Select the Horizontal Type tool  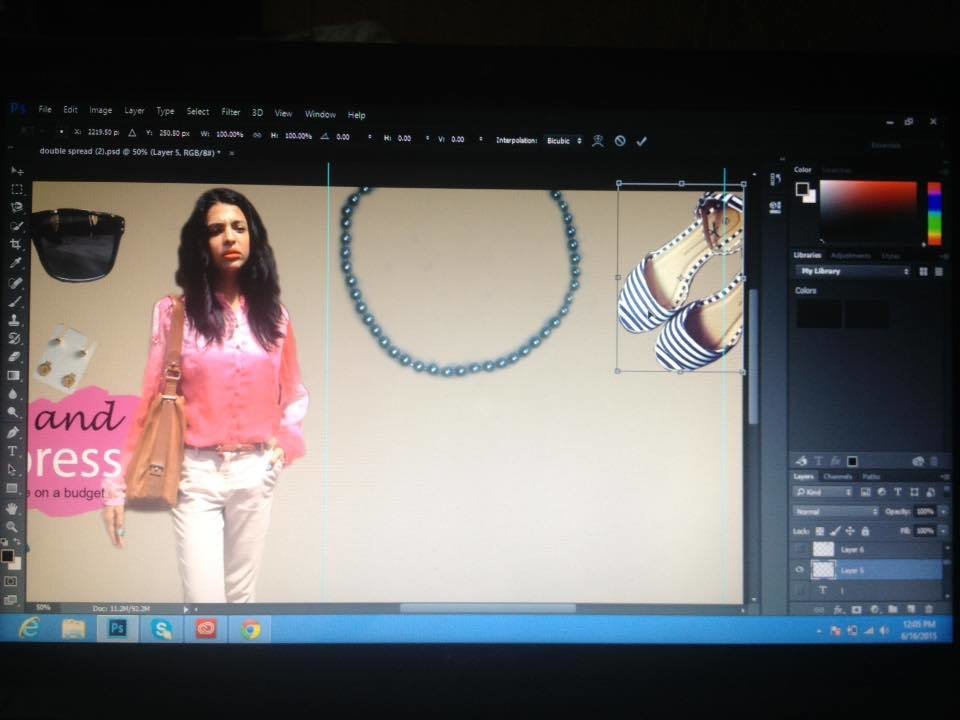tap(12, 451)
